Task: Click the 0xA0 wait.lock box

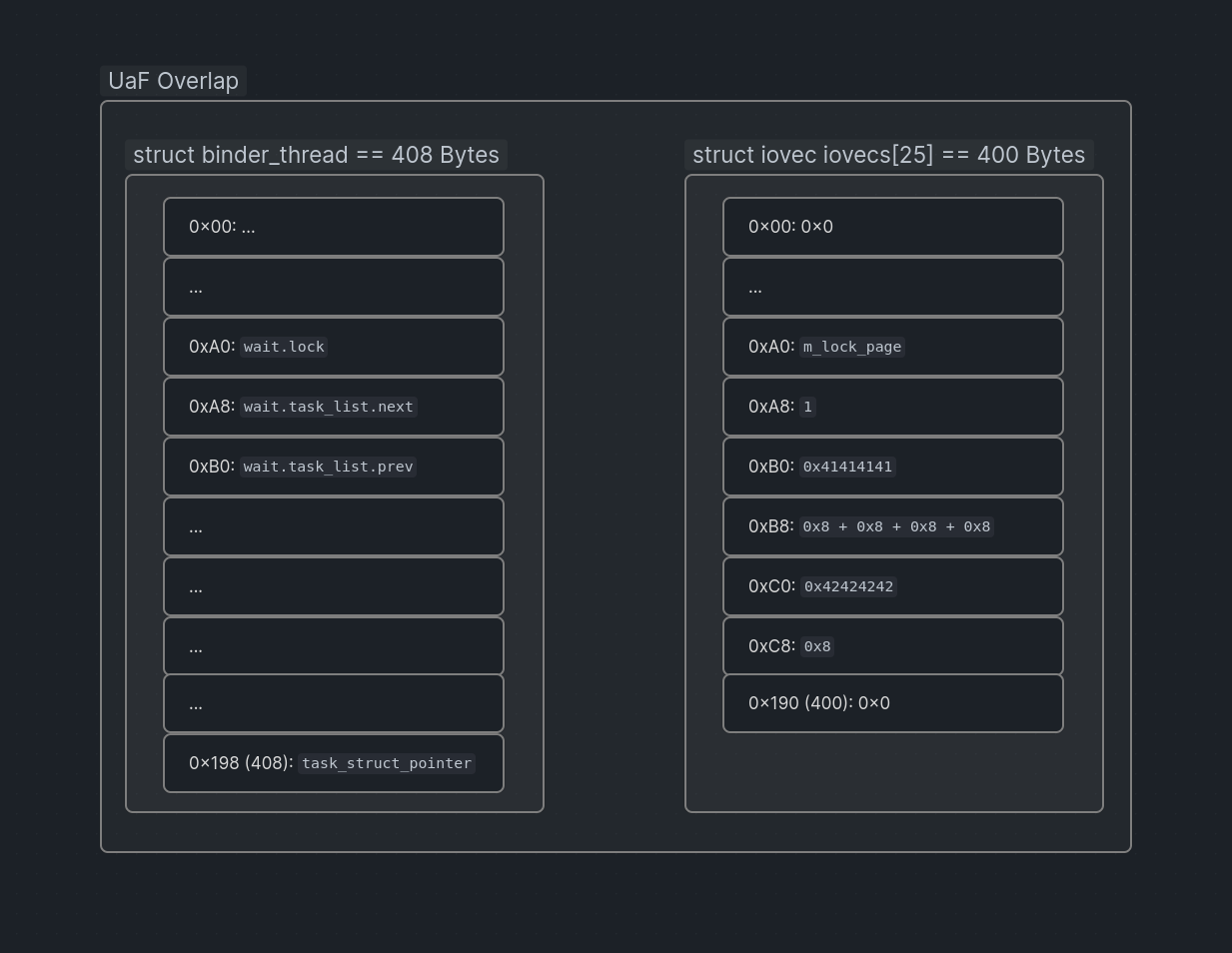Action: tap(334, 347)
